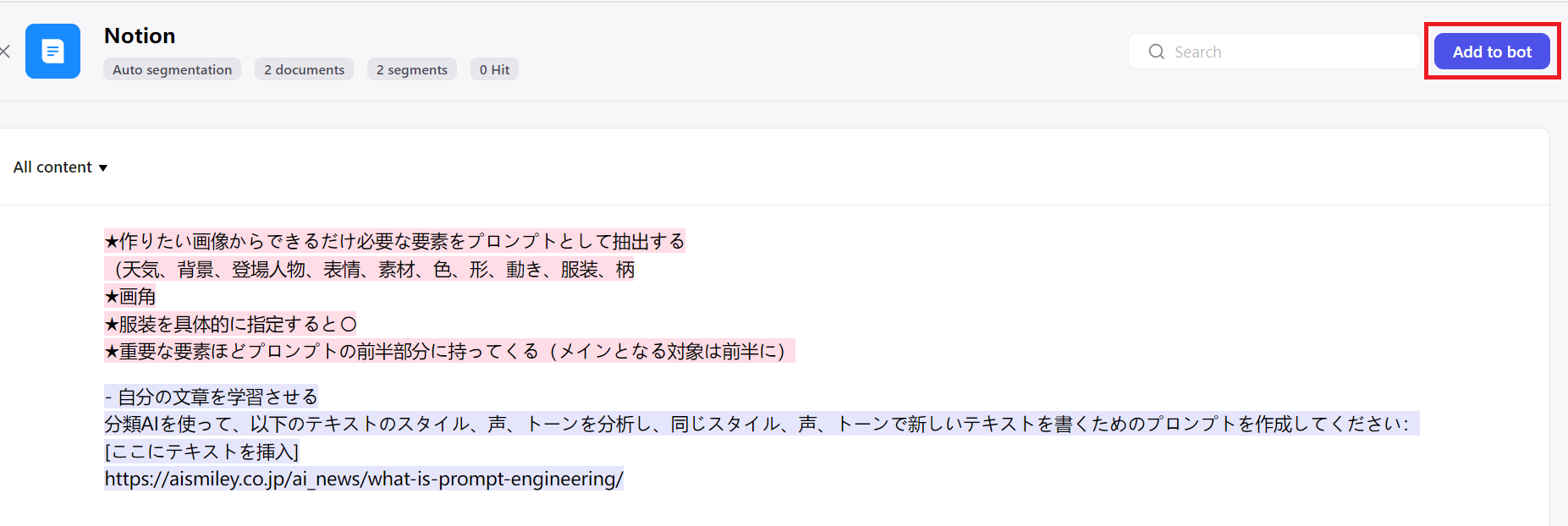Select the 自分の文章を学習させる line
This screenshot has width=1568, height=526.
click(211, 397)
